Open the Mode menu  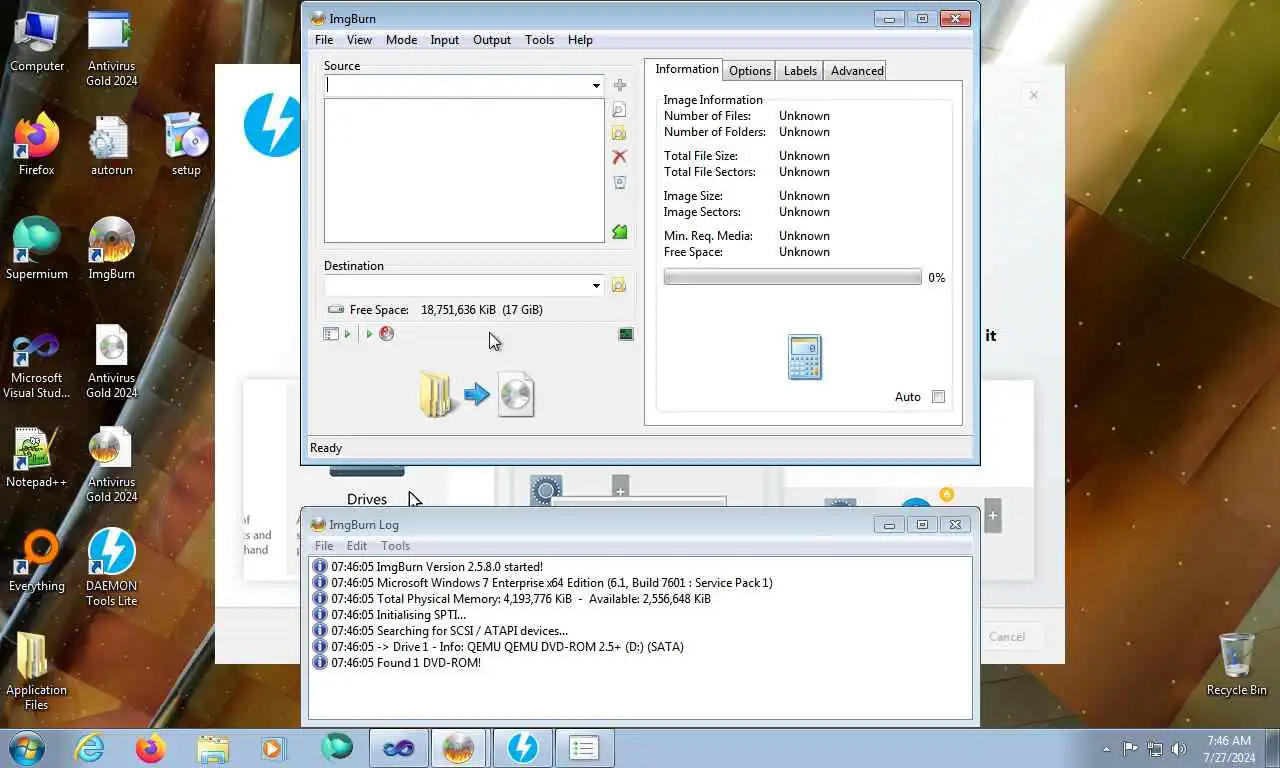point(401,40)
